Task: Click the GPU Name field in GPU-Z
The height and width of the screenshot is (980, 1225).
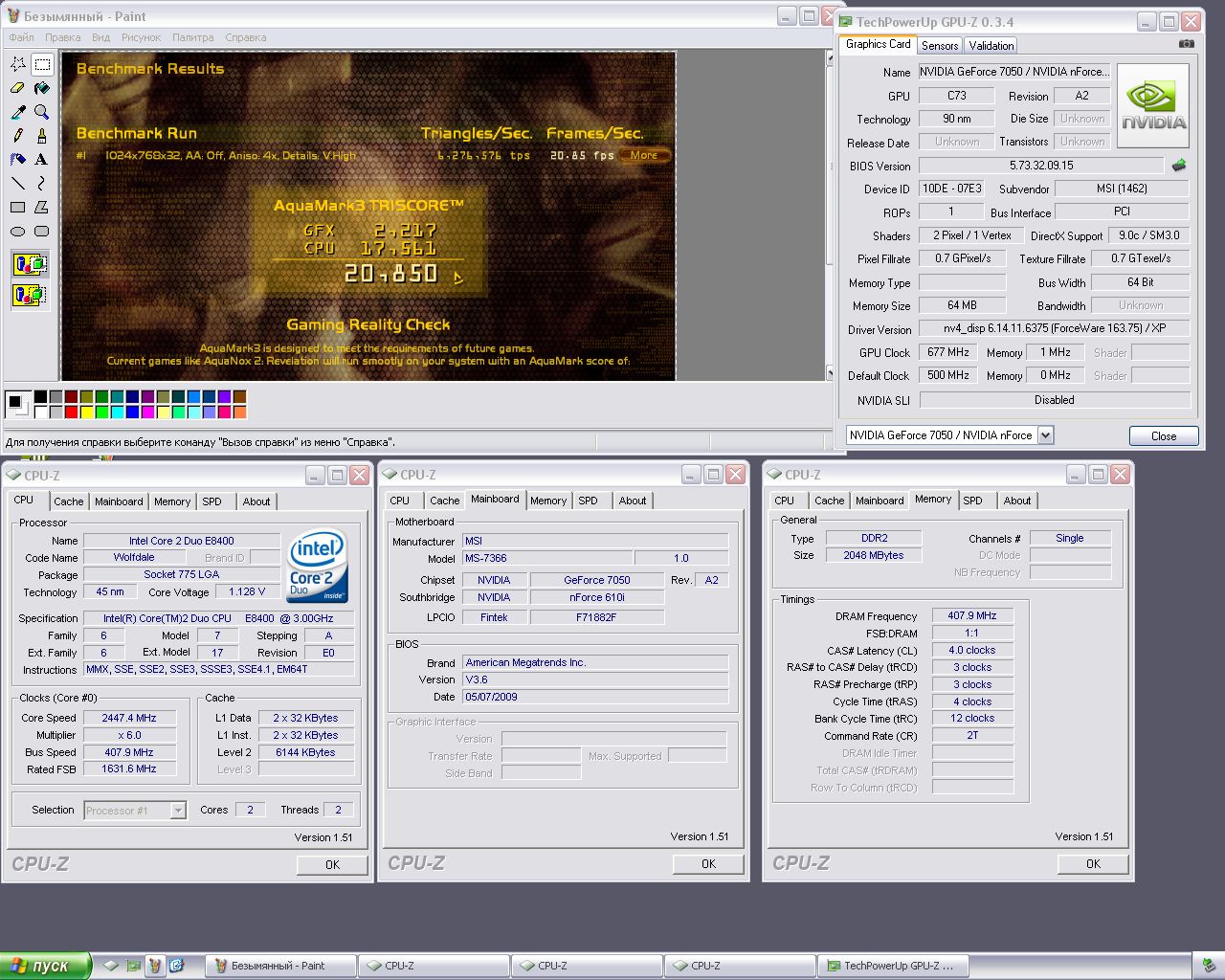Action: [1014, 72]
